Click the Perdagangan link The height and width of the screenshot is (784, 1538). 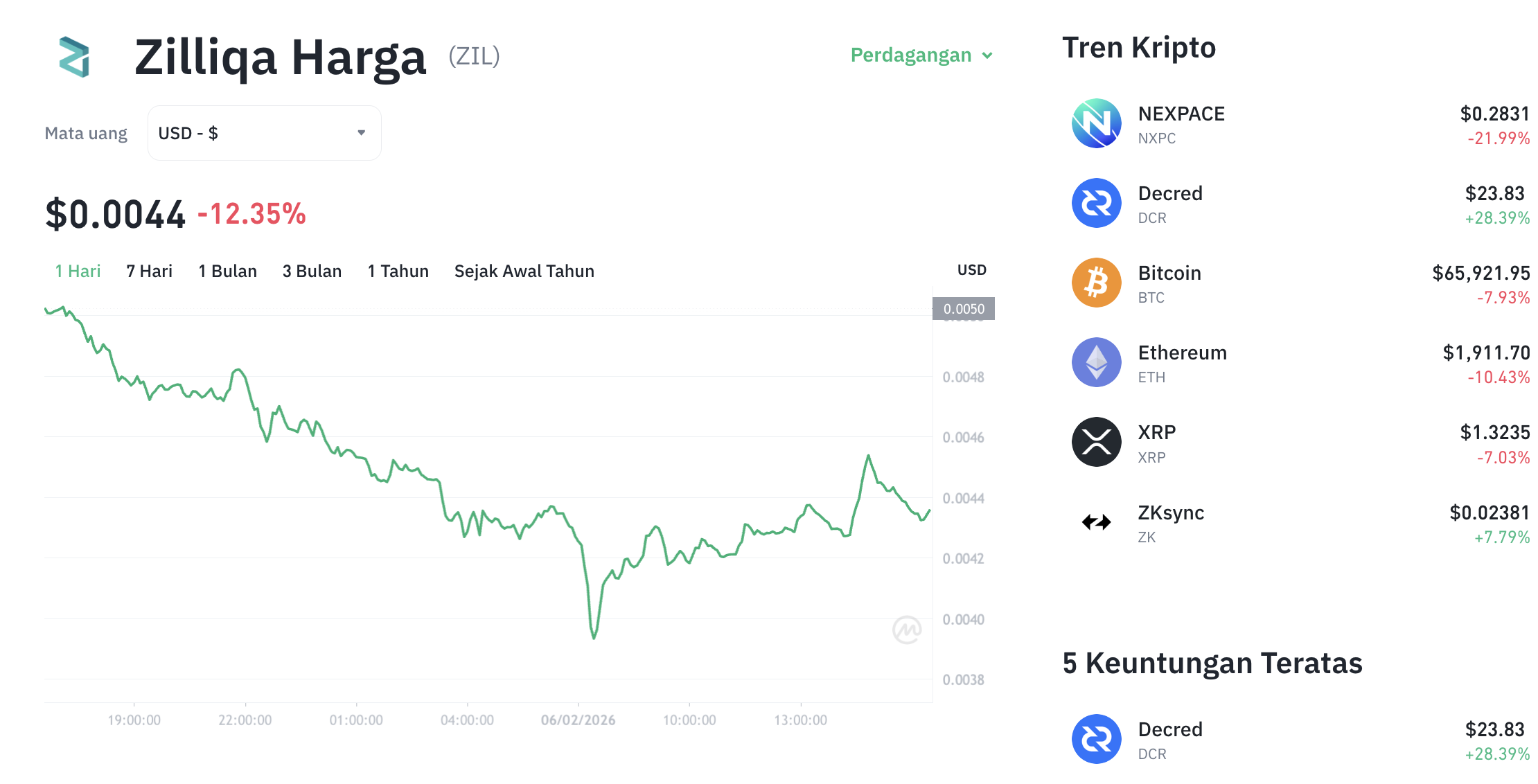[x=910, y=55]
